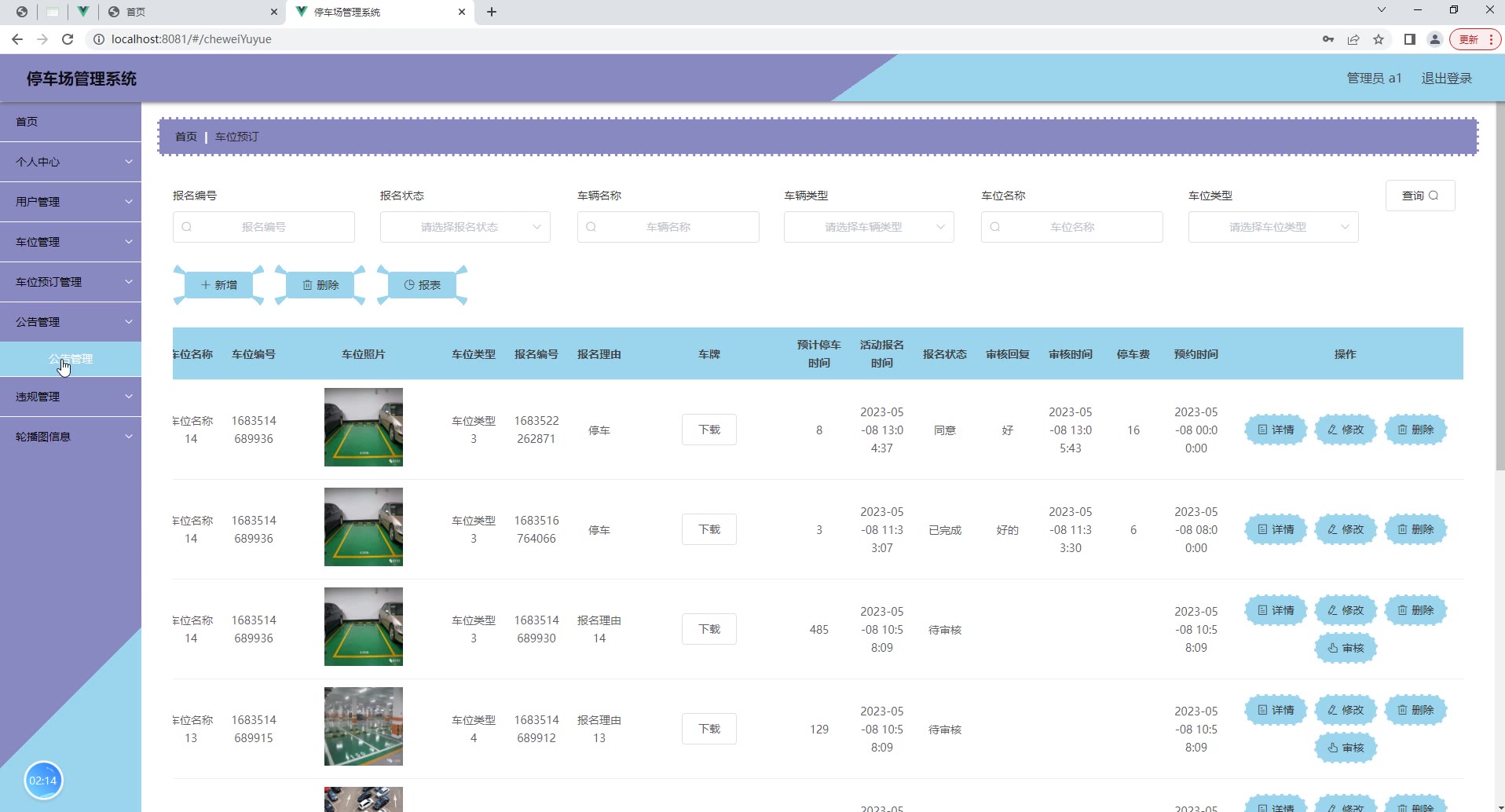Expand 违规管理 sidebar menu
This screenshot has height=812, width=1505.
pyautogui.click(x=71, y=397)
